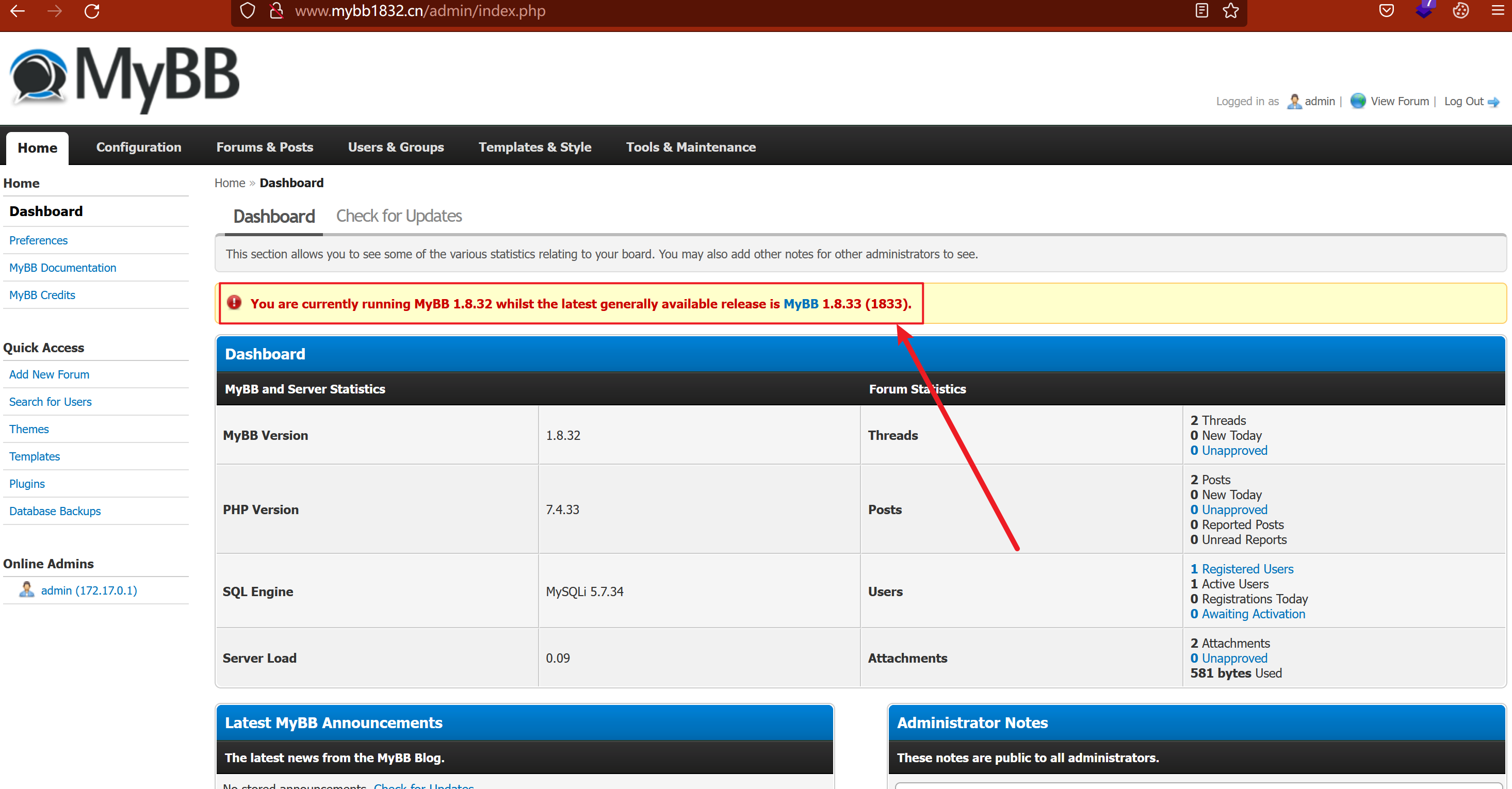The width and height of the screenshot is (1512, 789).
Task: Click the browser reload icon
Action: pyautogui.click(x=92, y=11)
